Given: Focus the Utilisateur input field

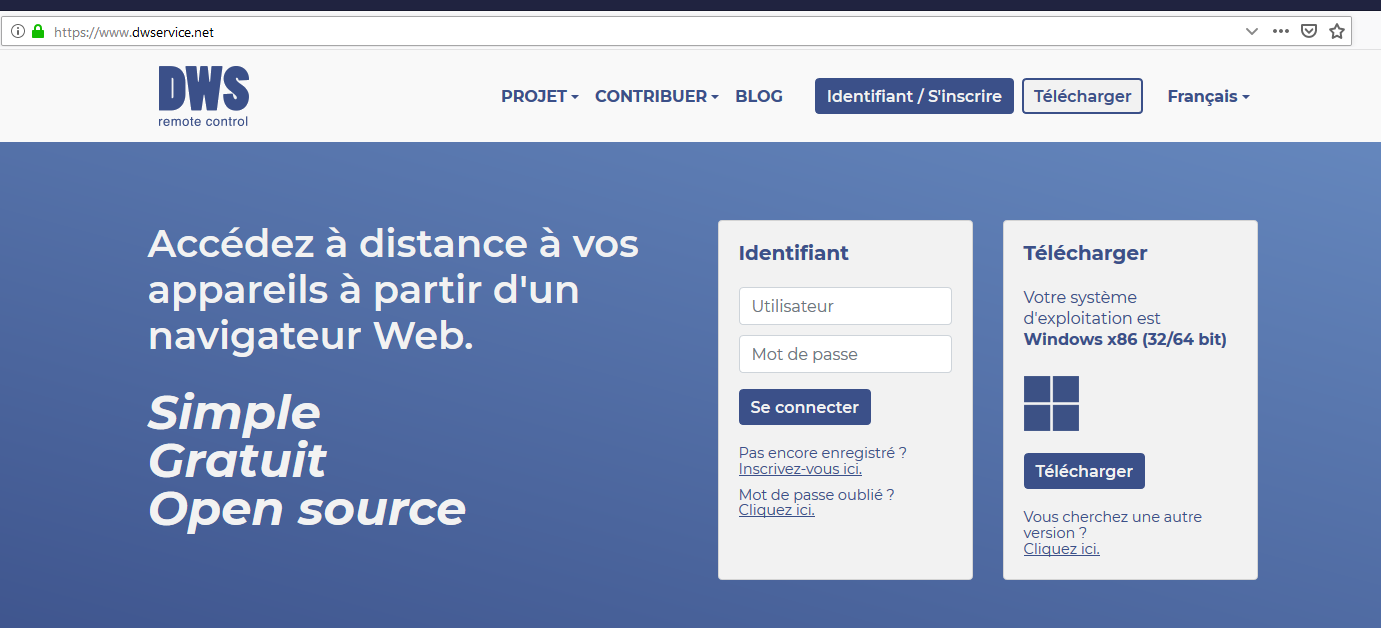Looking at the screenshot, I should (845, 306).
